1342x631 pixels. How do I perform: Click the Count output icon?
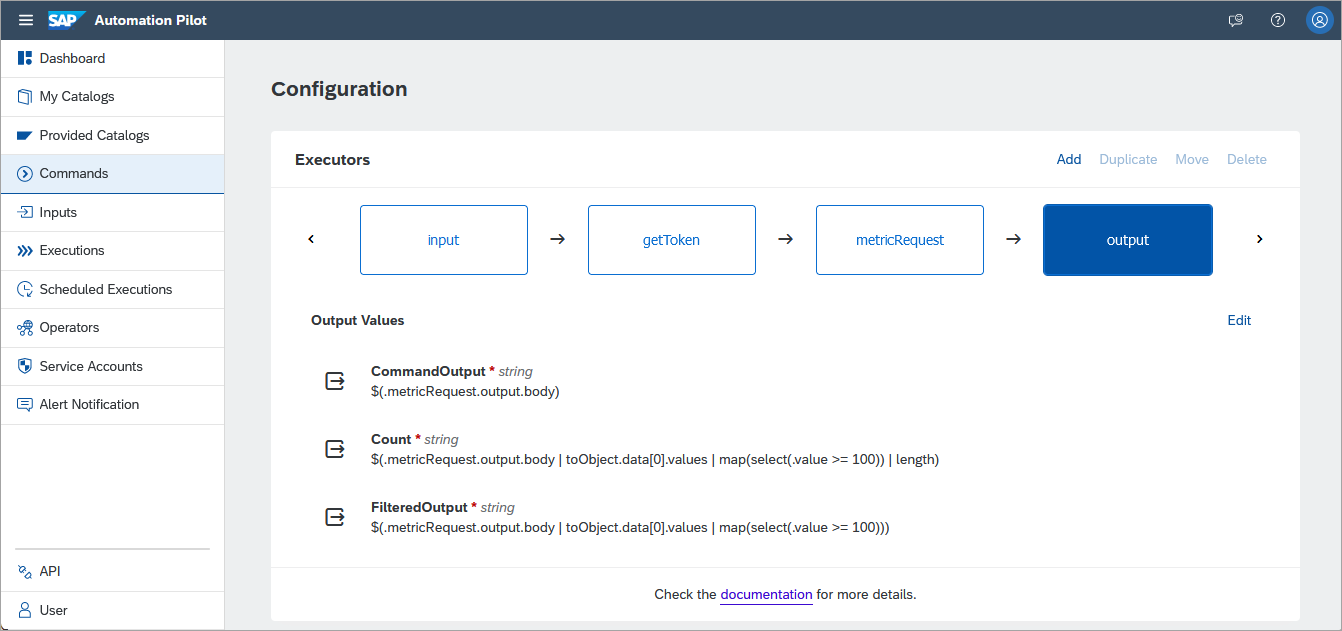[335, 449]
